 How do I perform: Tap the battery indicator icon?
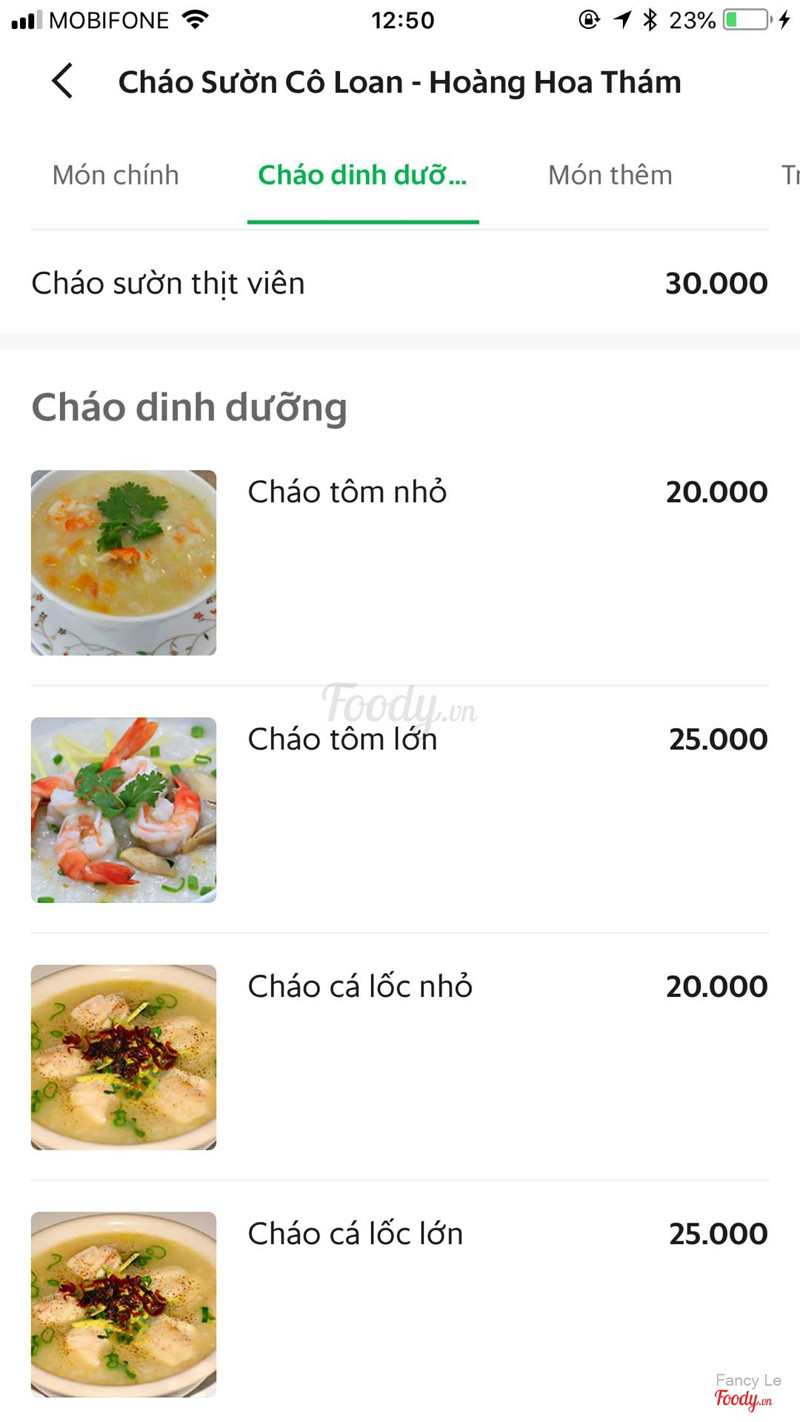(747, 20)
